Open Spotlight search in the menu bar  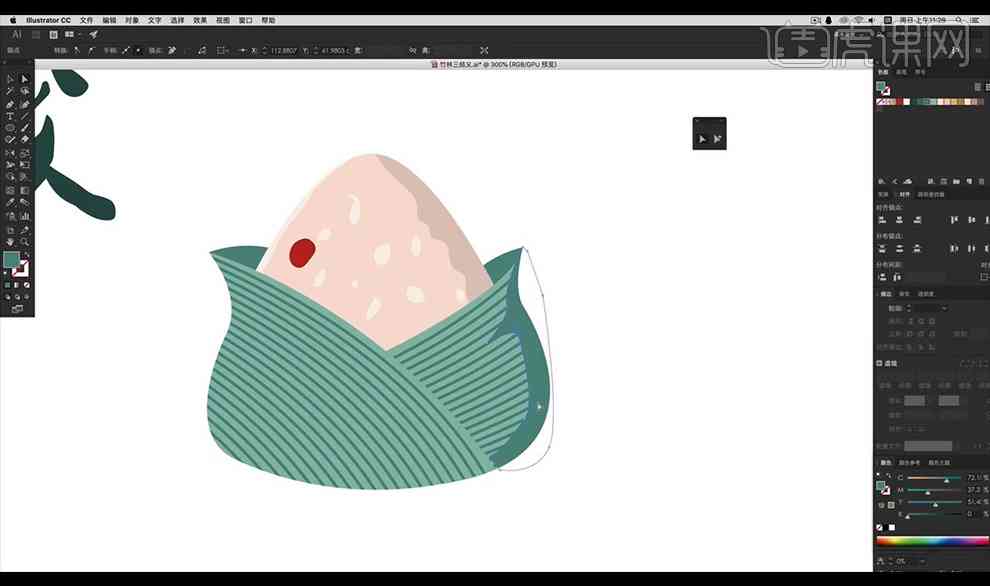(958, 20)
